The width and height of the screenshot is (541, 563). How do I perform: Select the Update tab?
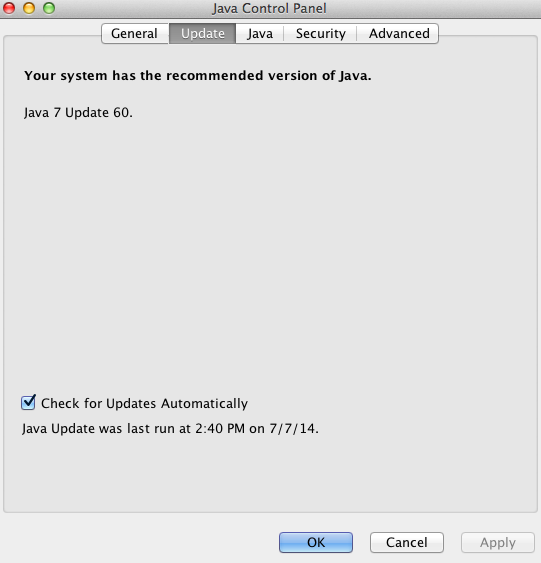pos(202,33)
